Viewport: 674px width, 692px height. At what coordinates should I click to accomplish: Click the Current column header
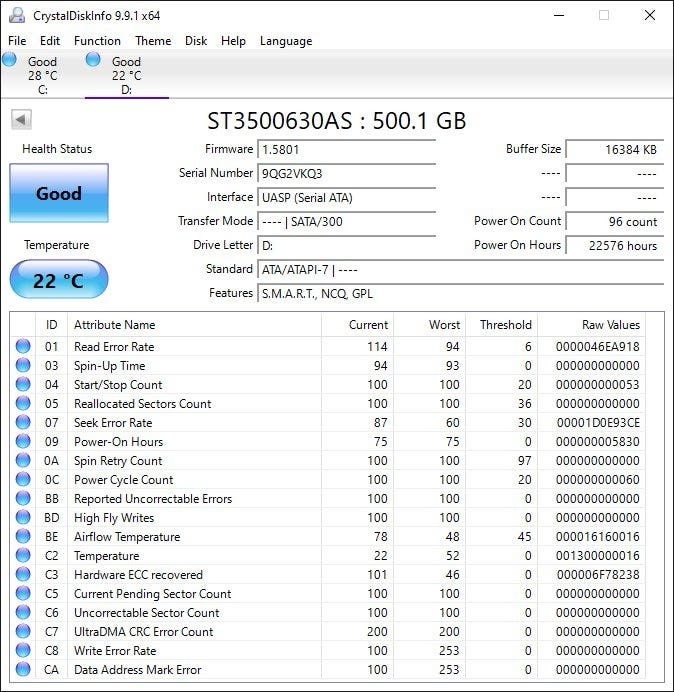click(x=358, y=325)
